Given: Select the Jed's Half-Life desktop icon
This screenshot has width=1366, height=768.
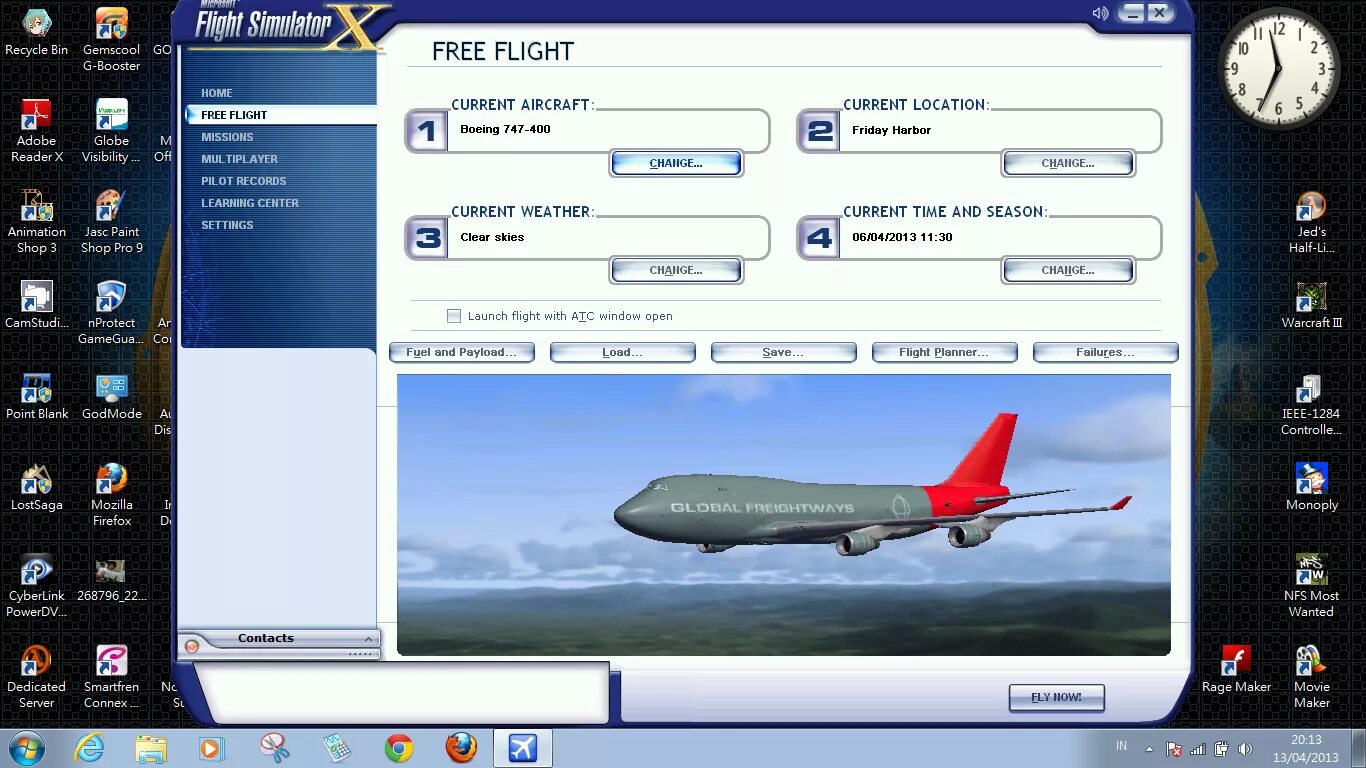Looking at the screenshot, I should [1311, 222].
